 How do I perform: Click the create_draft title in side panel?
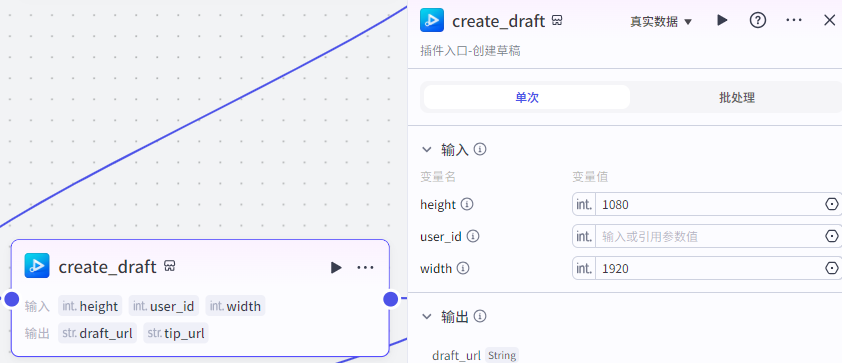click(499, 21)
